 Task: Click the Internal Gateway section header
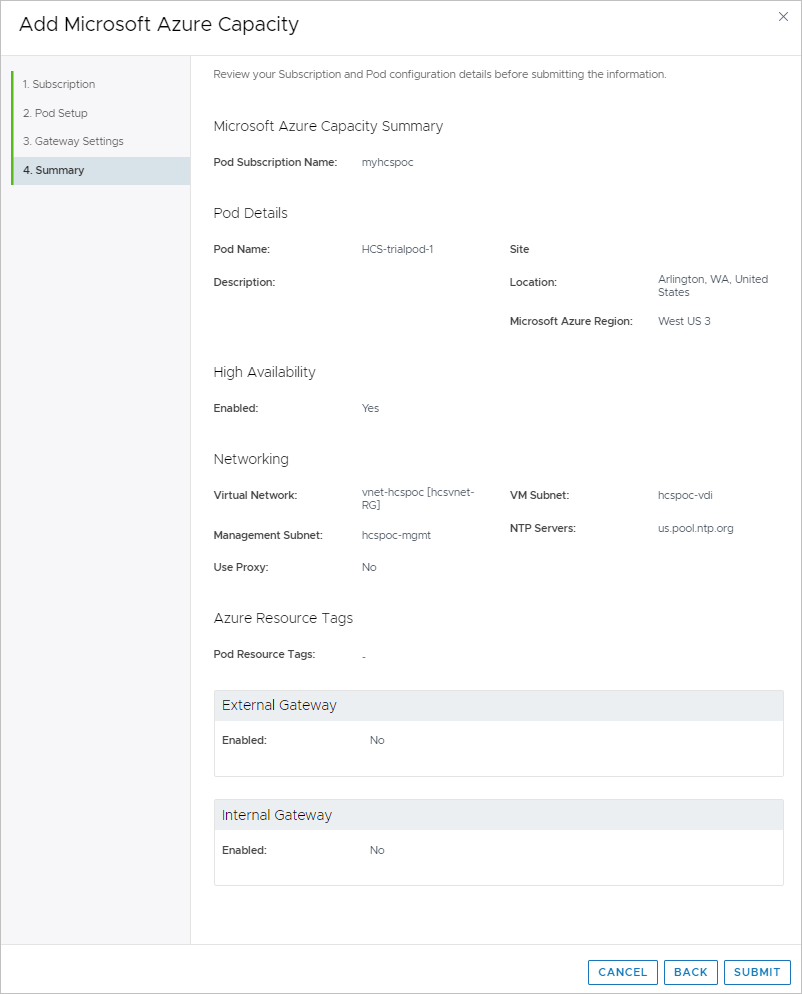click(x=499, y=815)
